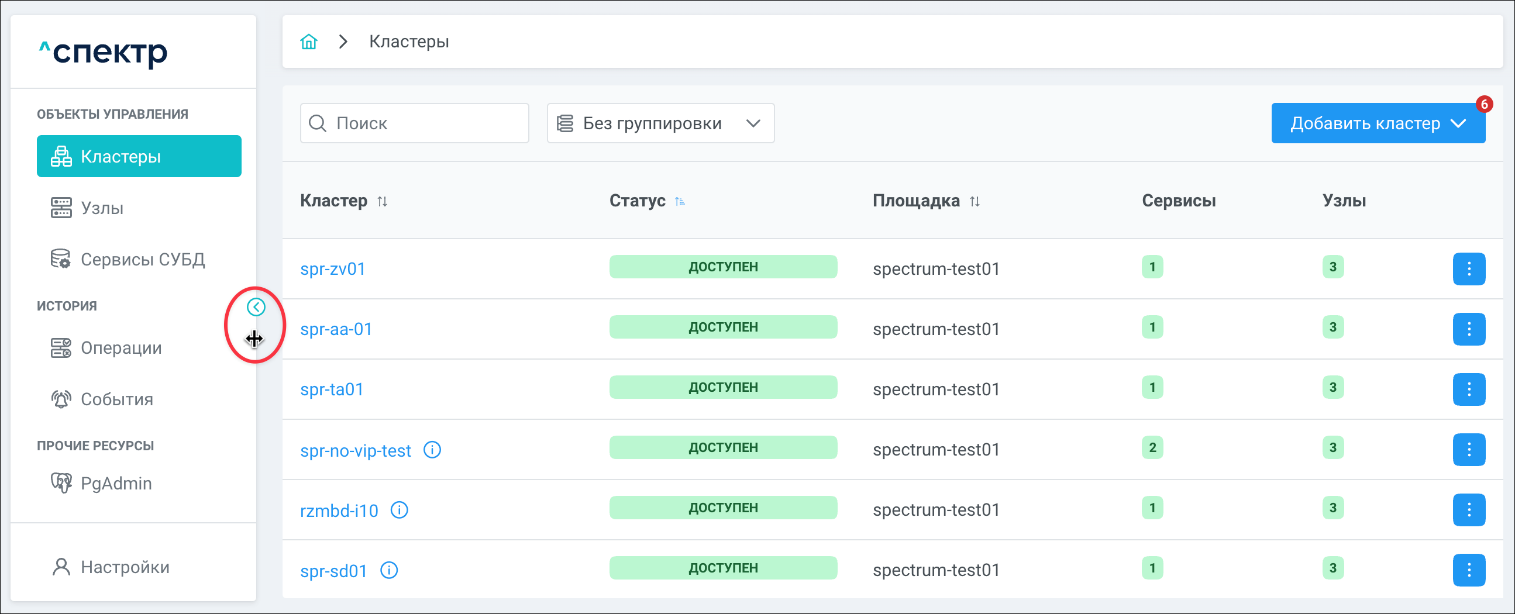Expand the Без группировки grouping dropdown
The width and height of the screenshot is (1515, 614).
pos(660,123)
